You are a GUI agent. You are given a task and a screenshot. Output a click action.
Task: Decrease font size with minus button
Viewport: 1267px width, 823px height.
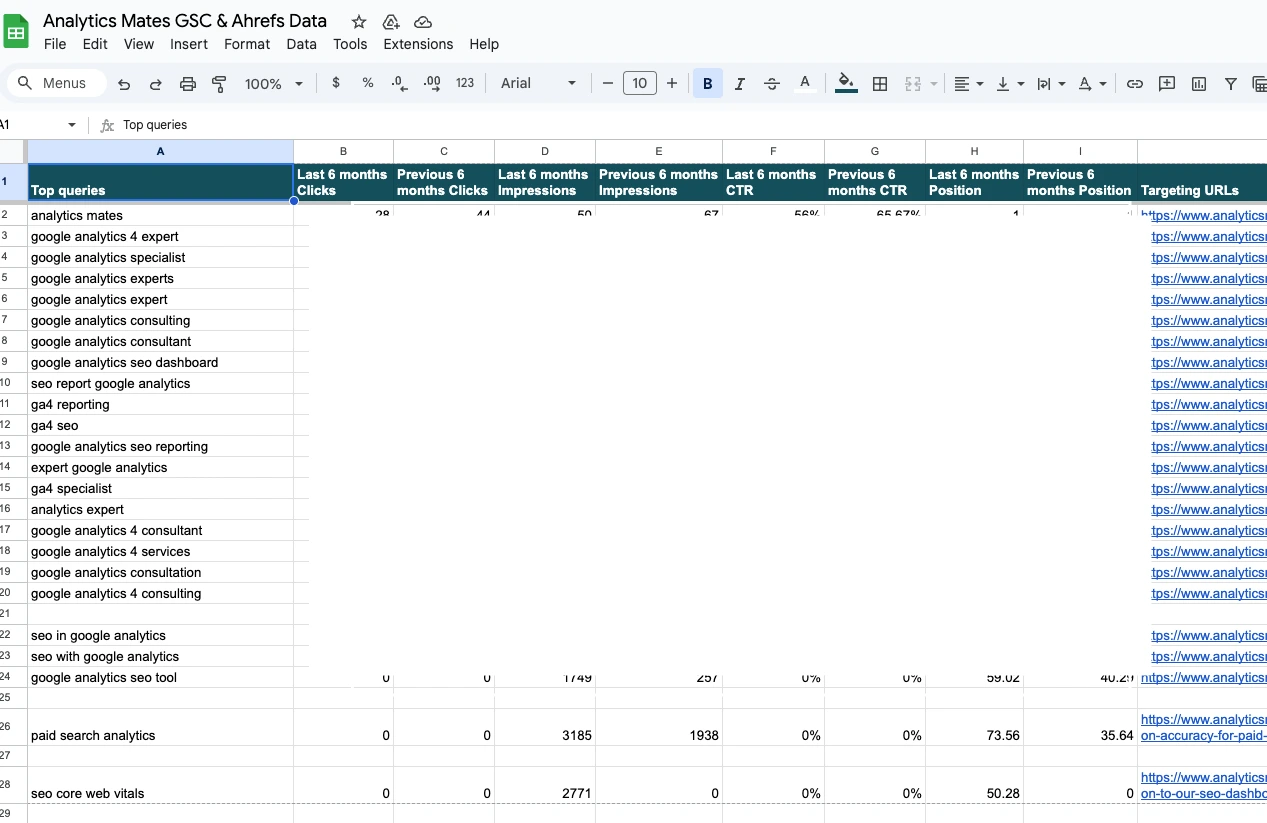pos(608,83)
